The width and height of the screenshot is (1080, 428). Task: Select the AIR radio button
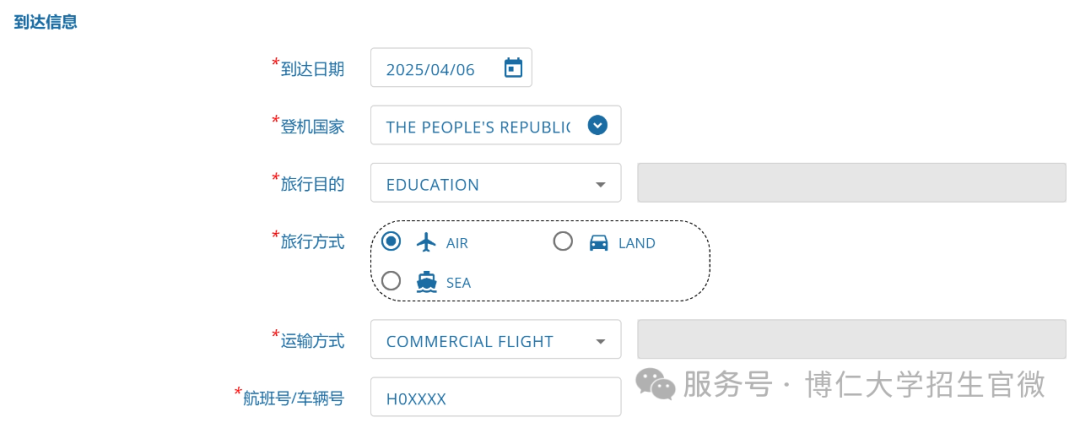[x=391, y=241]
